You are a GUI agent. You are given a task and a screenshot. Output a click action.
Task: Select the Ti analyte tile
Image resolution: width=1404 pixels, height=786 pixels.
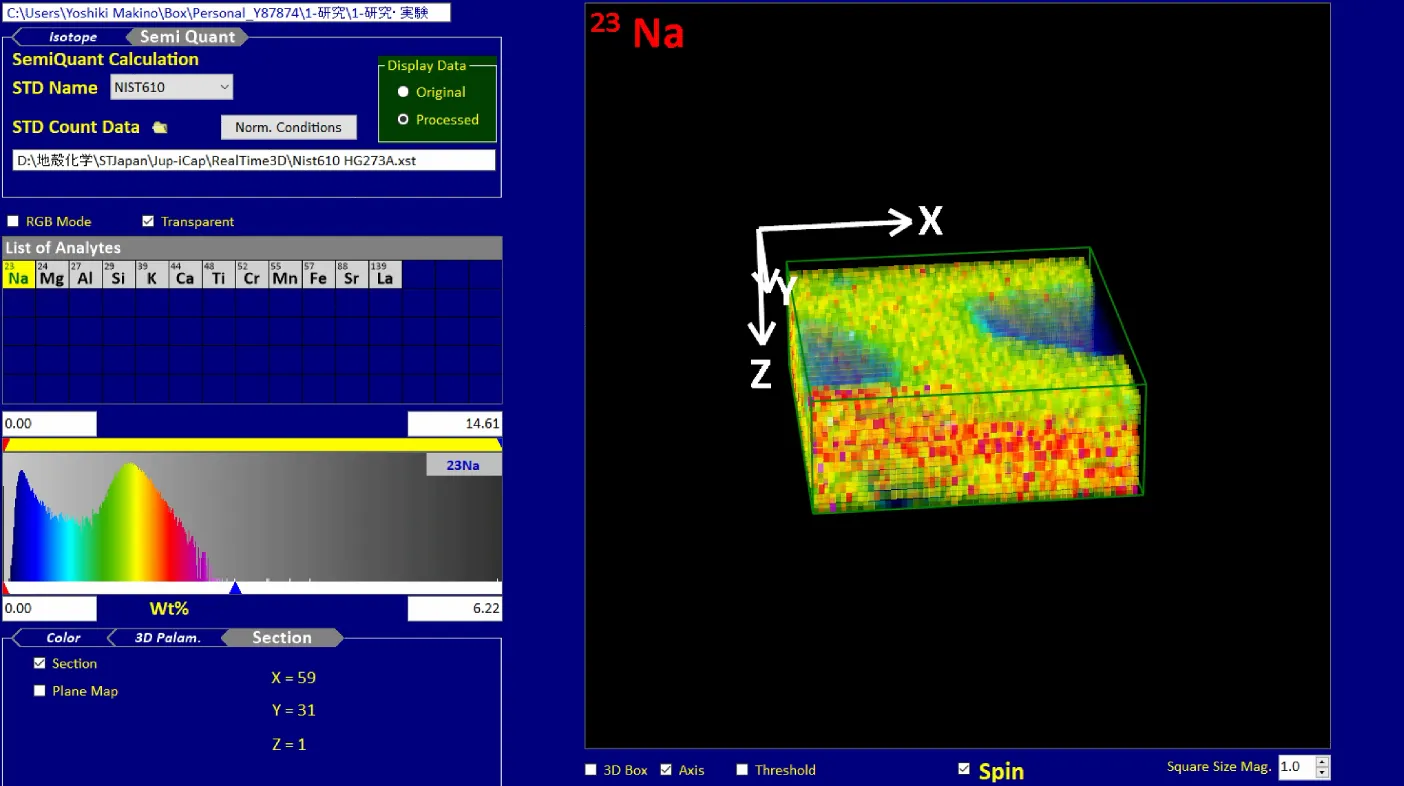pos(218,275)
